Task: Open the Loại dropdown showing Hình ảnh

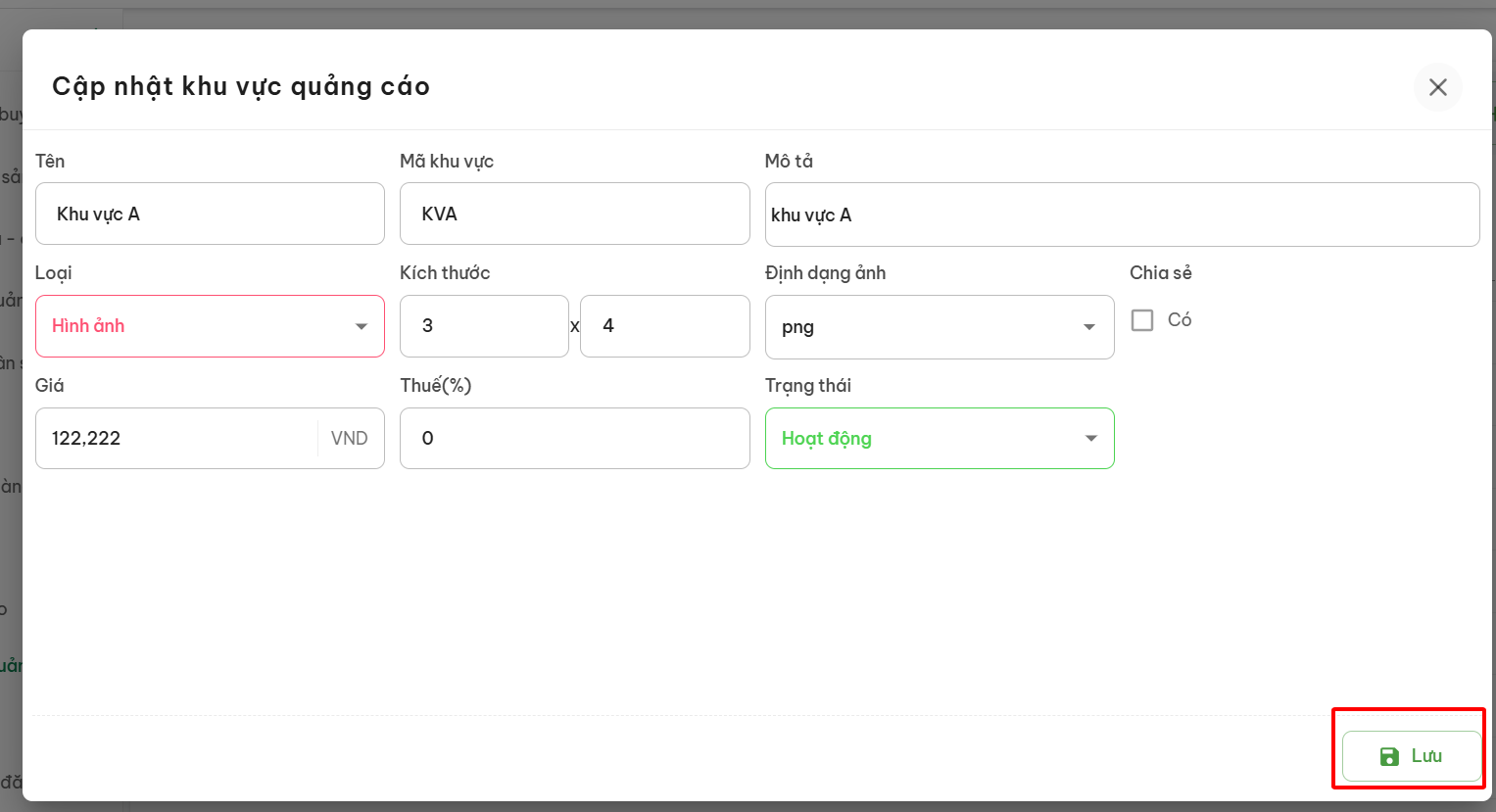Action: click(210, 326)
